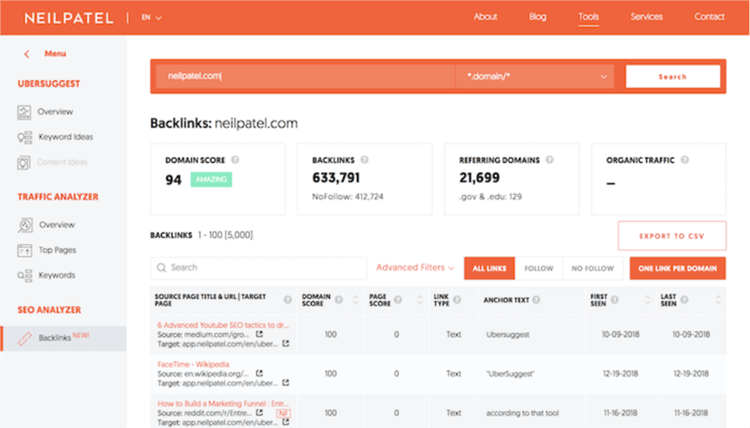Click help icon in Page Score column header
The width and height of the screenshot is (750, 428).
[x=398, y=300]
